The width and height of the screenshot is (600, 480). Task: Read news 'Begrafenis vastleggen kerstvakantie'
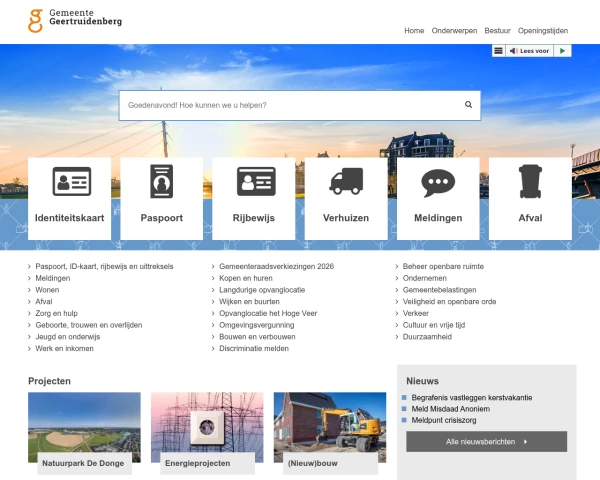[471, 398]
